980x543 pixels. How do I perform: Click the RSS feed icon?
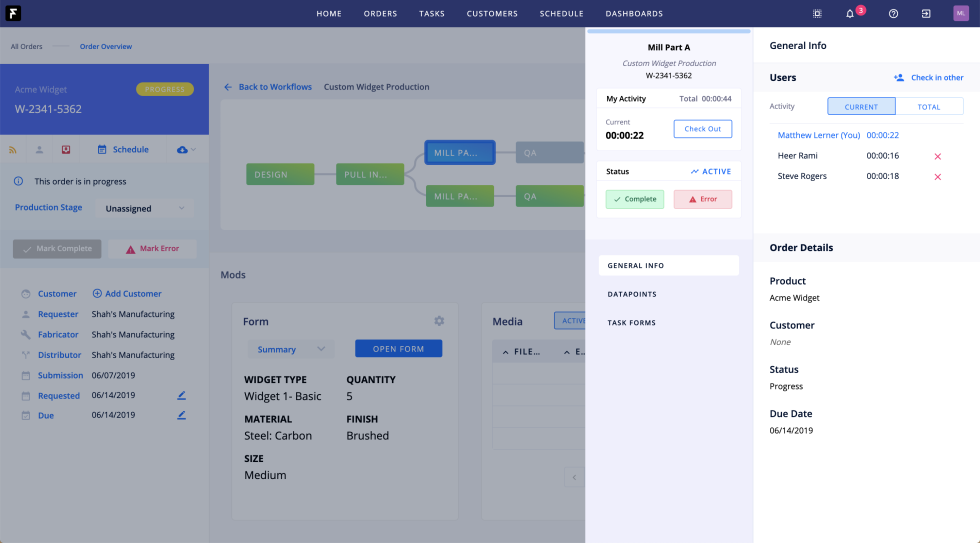click(x=14, y=150)
